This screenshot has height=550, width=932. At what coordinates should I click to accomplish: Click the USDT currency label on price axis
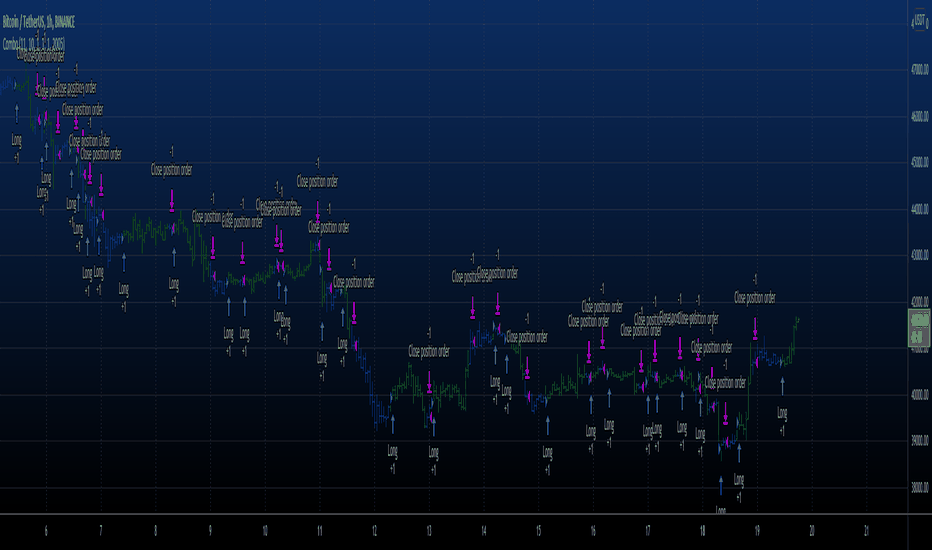tap(920, 21)
